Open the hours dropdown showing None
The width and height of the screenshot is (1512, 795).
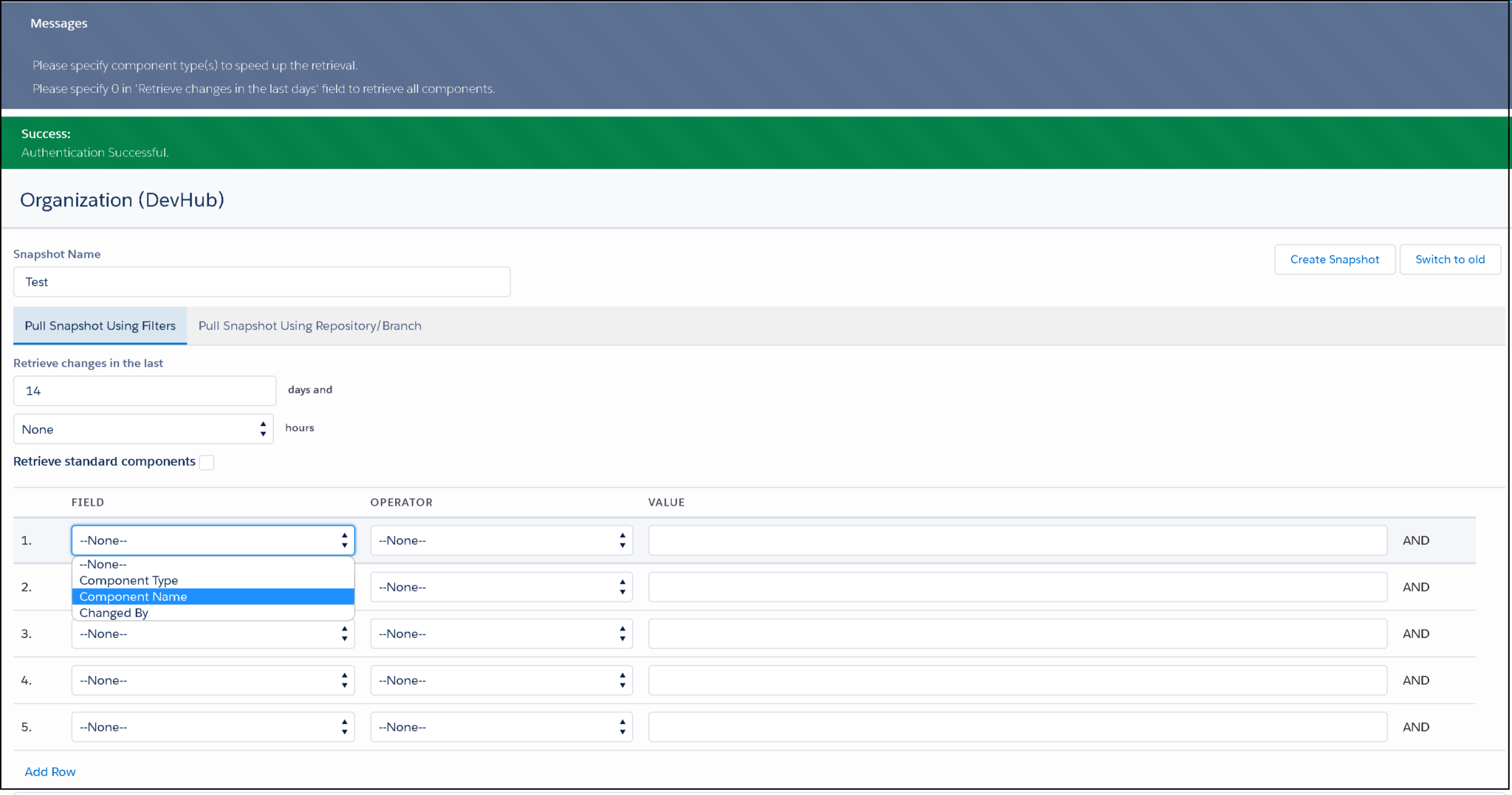(142, 429)
